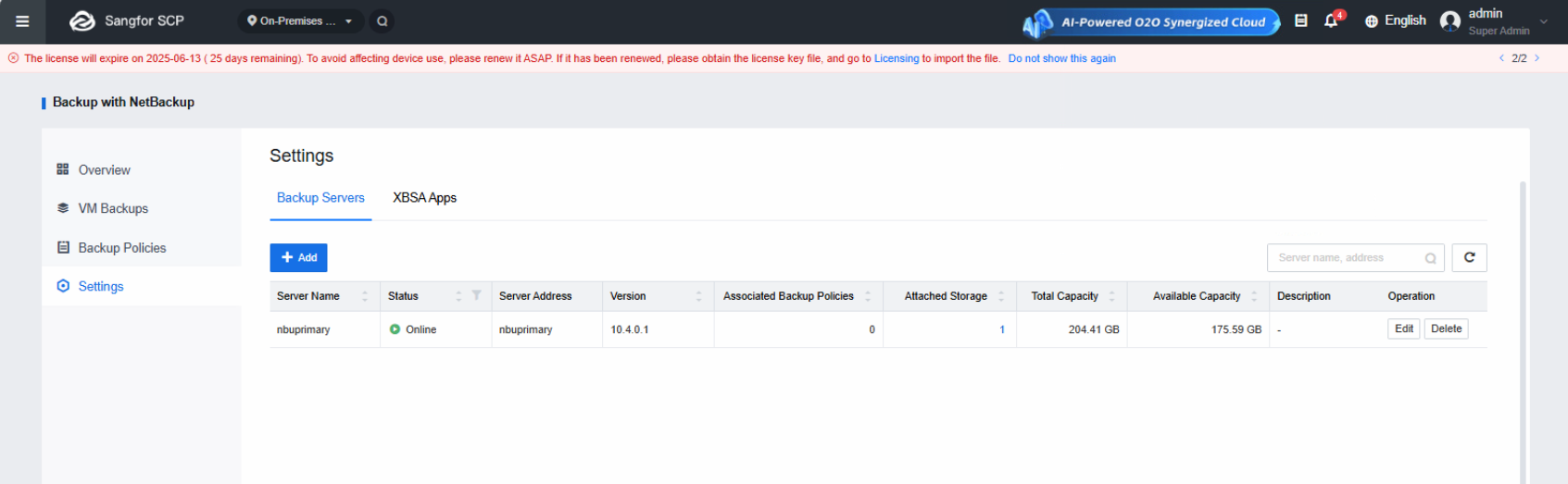Go to previous alert message

tap(1501, 58)
